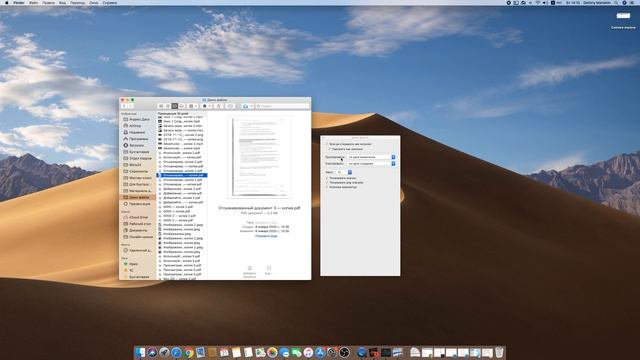640x360 pixels.
Task: Open OBS from the Dock
Action: click(344, 352)
